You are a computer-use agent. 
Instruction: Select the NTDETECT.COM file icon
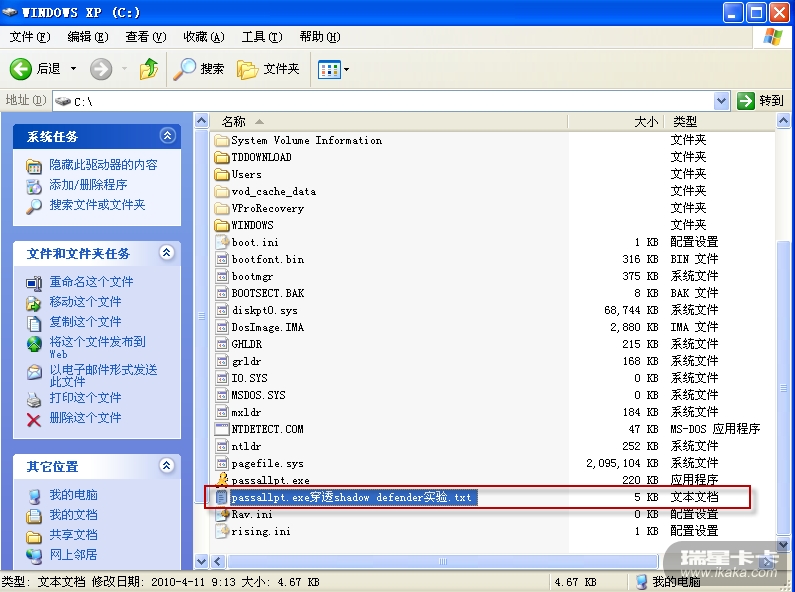point(222,429)
